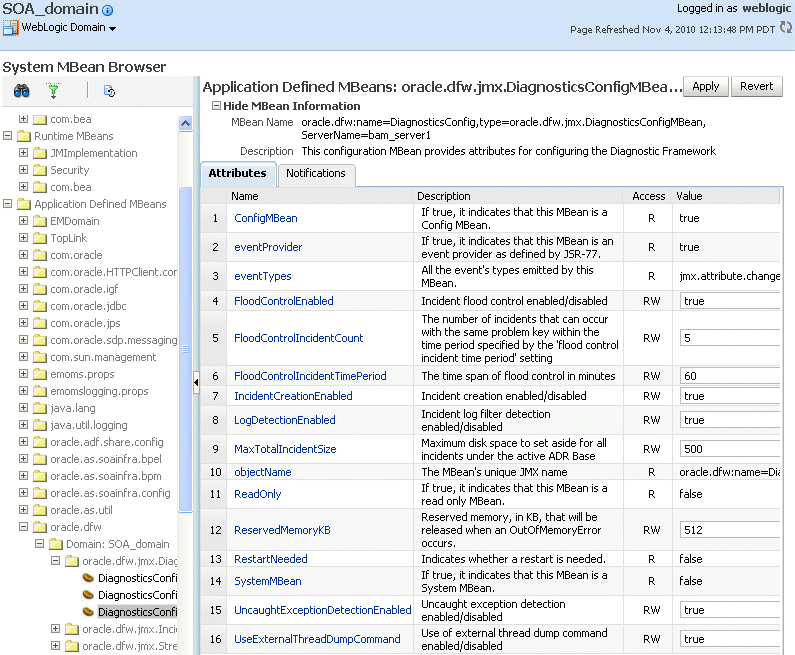The image size is (795, 655).
Task: Click the FloodControlIncidentTimePeriod value field
Action: pyautogui.click(x=730, y=376)
